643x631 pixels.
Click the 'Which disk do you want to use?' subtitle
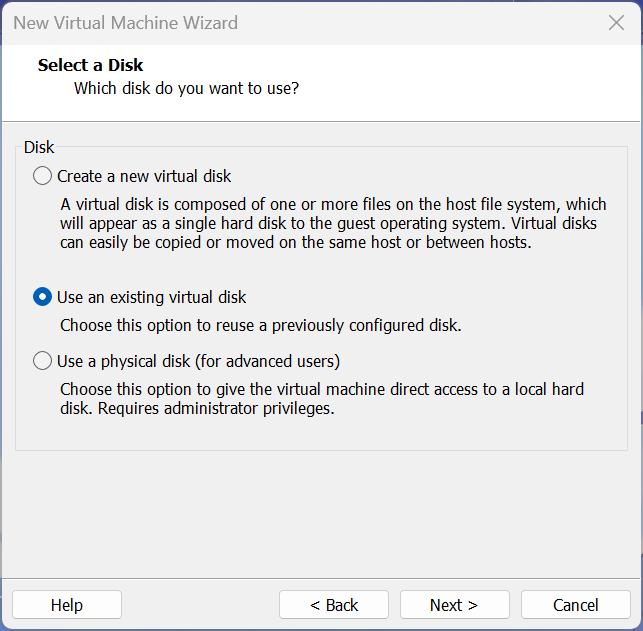tap(186, 88)
